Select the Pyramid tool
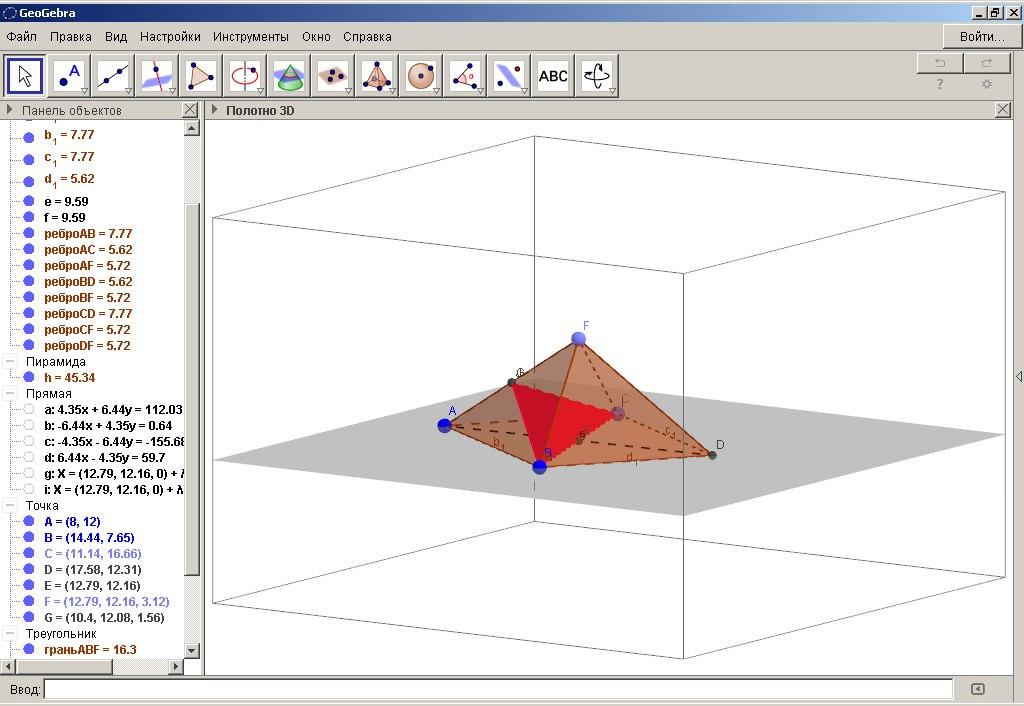 tap(377, 76)
